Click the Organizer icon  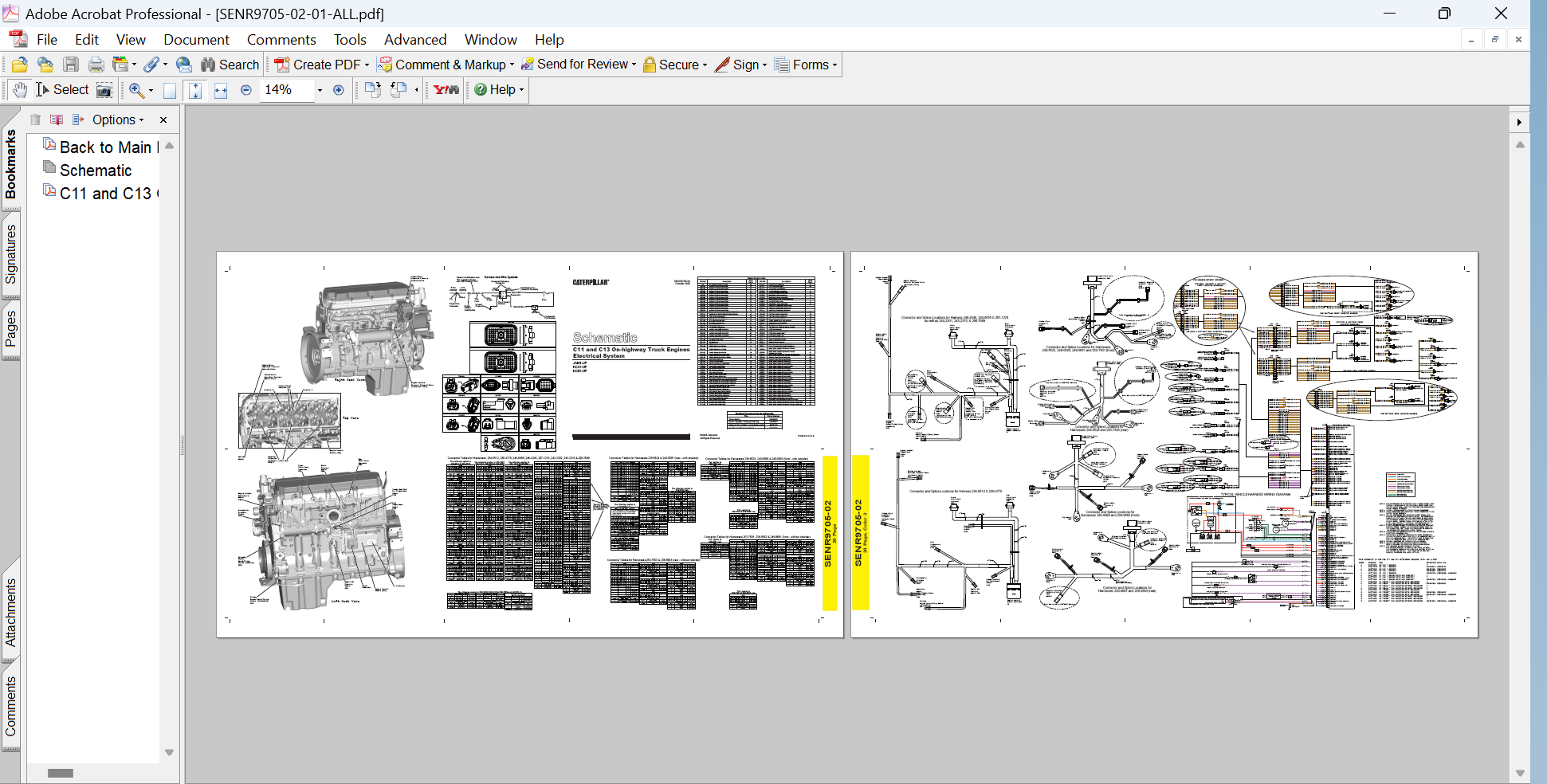[x=120, y=65]
